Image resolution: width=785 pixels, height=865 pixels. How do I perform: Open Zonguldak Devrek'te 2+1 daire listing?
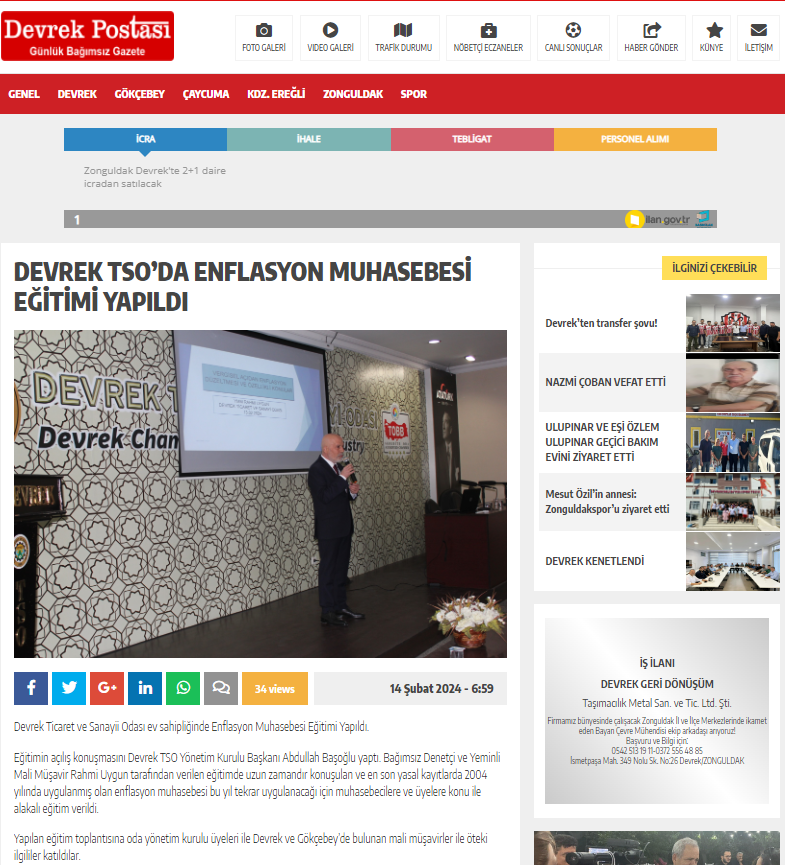[154, 177]
